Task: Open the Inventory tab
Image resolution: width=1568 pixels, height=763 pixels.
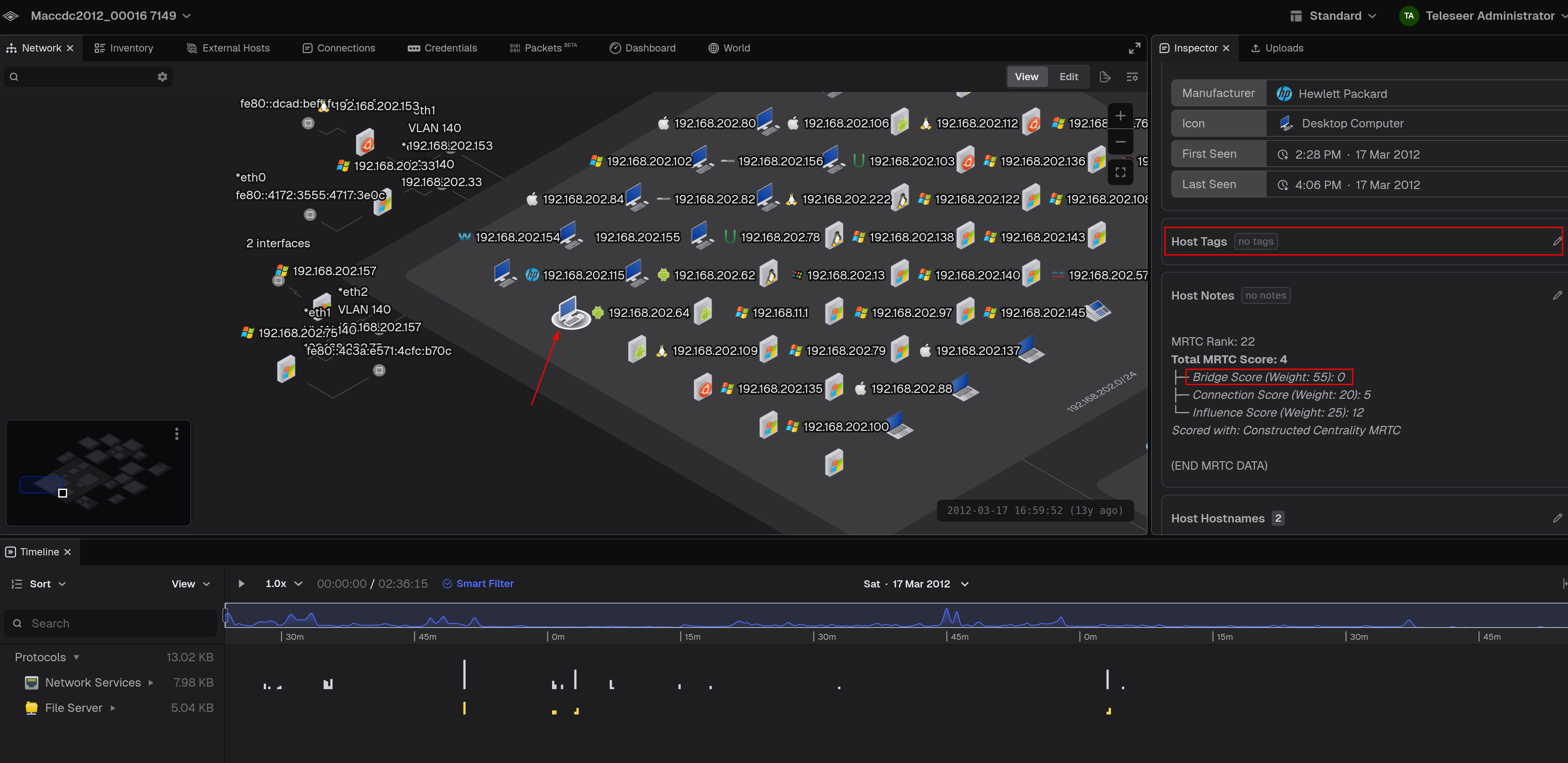Action: (124, 48)
